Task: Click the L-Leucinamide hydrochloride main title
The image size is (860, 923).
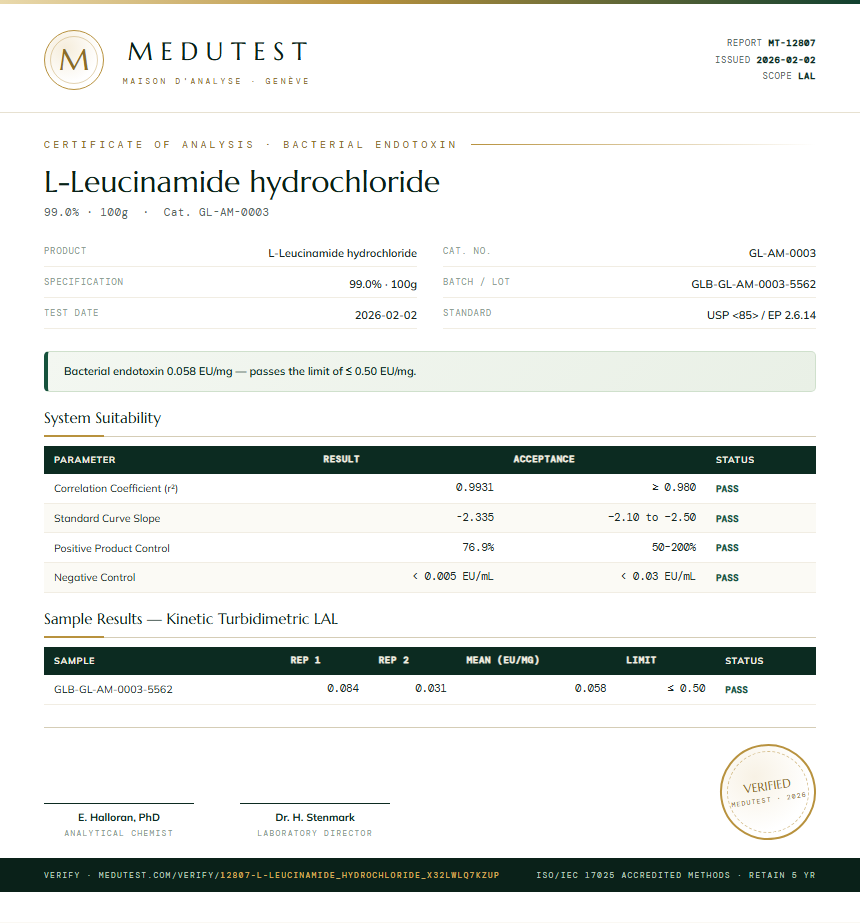Action: coord(242,182)
